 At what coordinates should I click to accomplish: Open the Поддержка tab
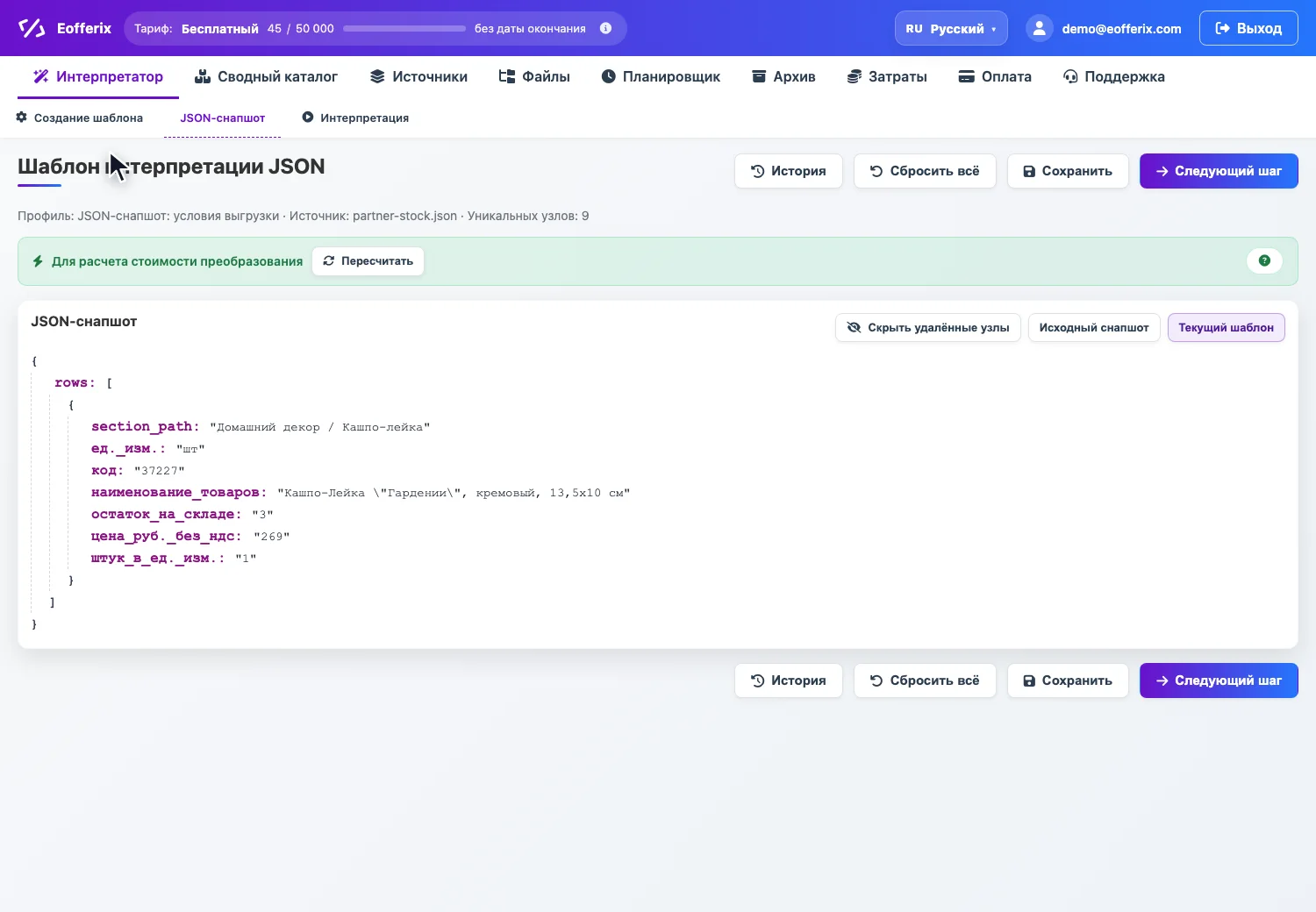pyautogui.click(x=1114, y=76)
